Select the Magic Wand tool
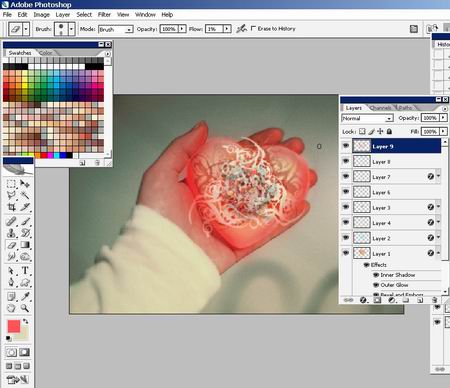The height and width of the screenshot is (388, 450). (x=25, y=195)
